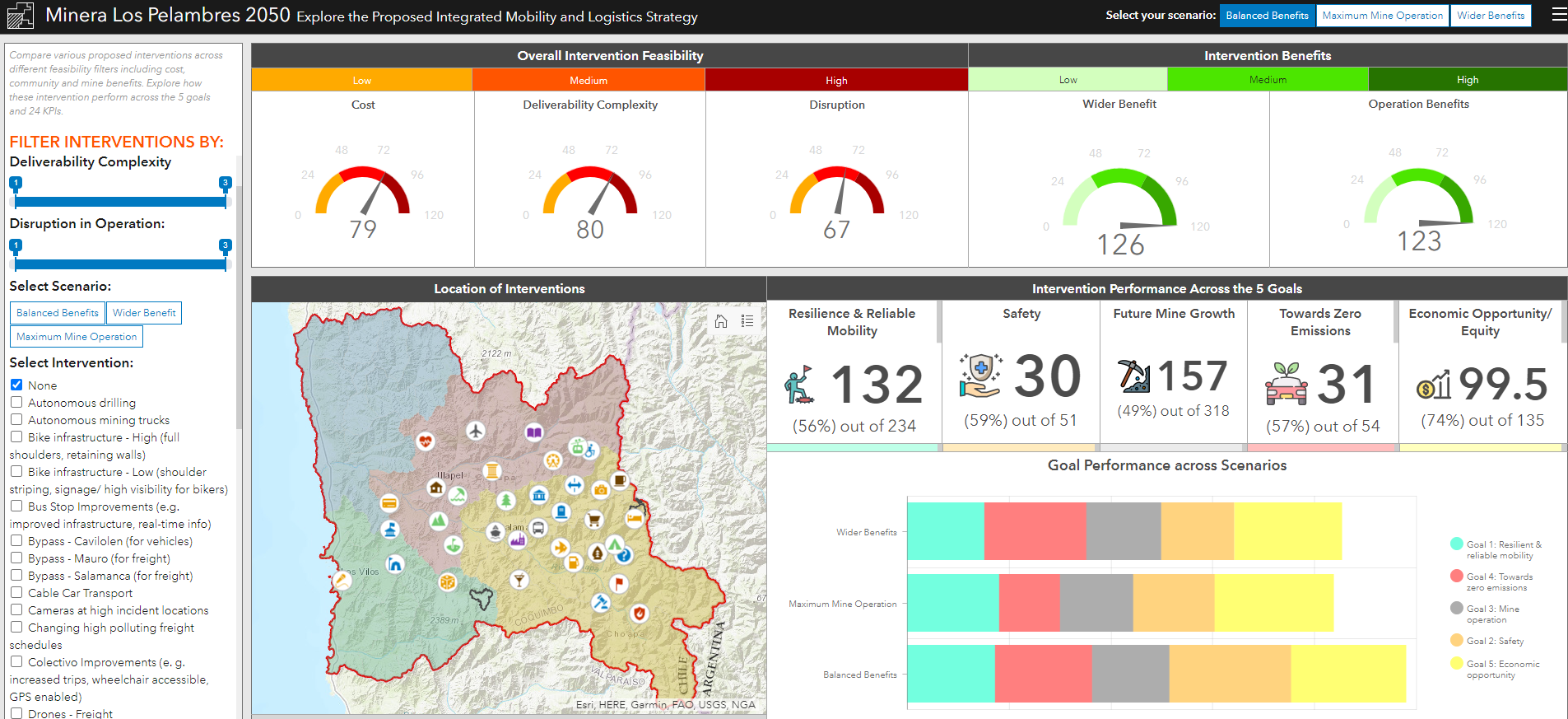Click the purple book marker on map
This screenshot has height=719, width=1568.
click(x=534, y=432)
